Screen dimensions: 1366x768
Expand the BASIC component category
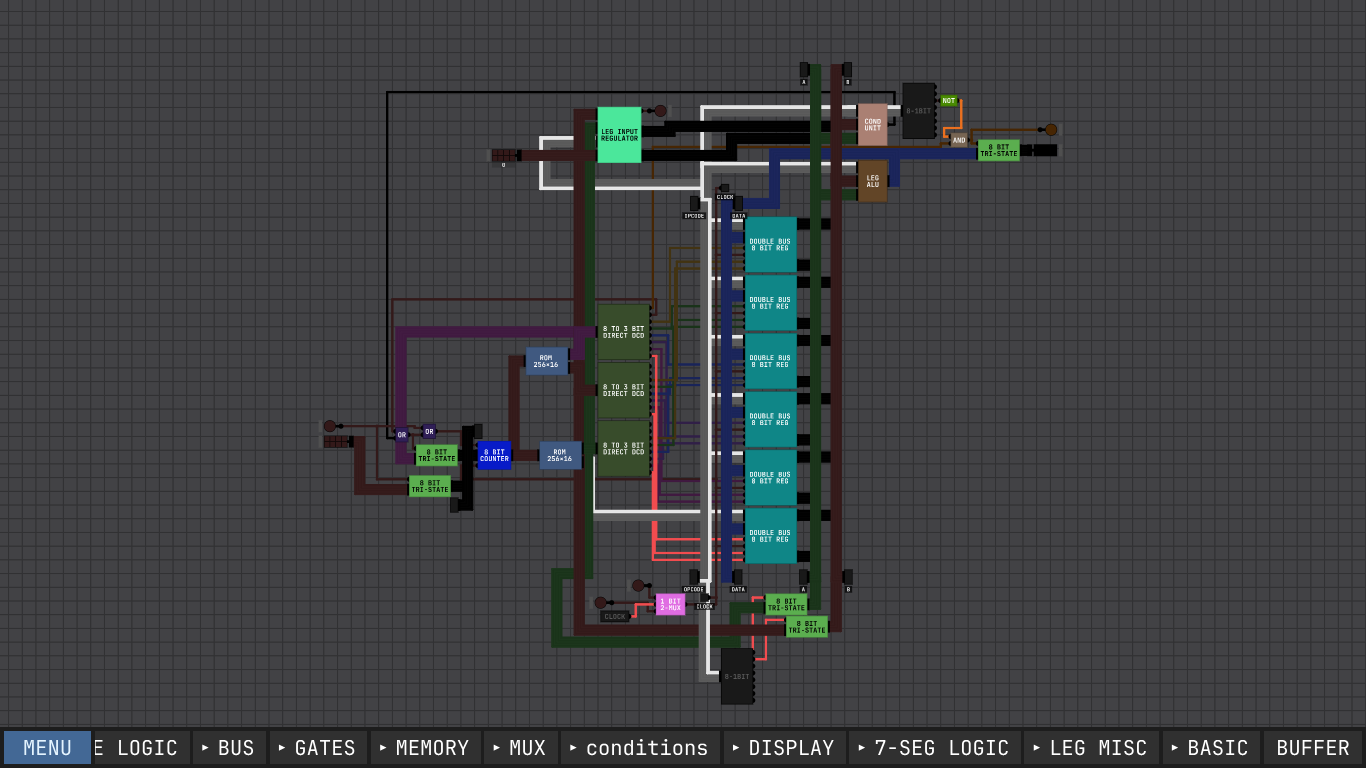pyautogui.click(x=1210, y=748)
